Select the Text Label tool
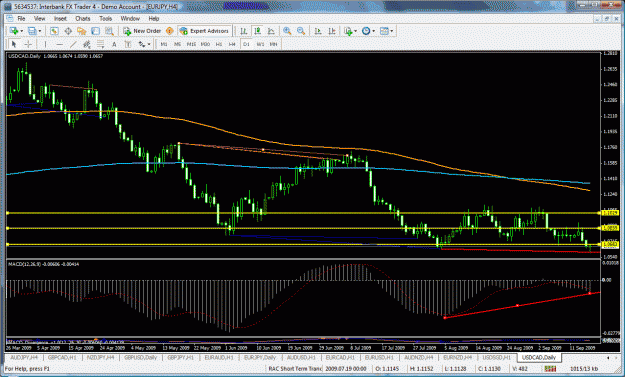 coord(128,44)
